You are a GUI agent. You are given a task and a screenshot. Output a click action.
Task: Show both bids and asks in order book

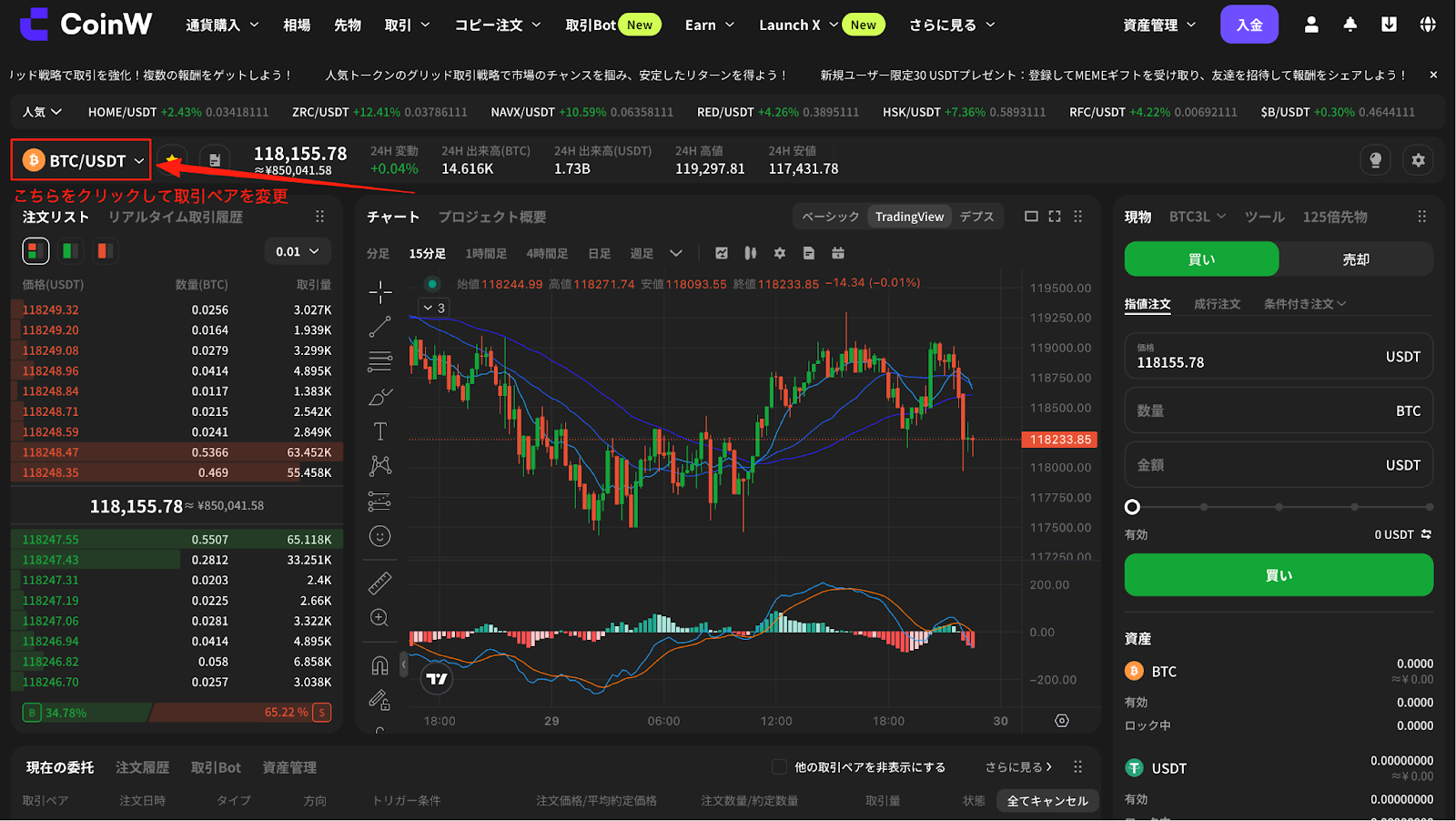point(35,250)
